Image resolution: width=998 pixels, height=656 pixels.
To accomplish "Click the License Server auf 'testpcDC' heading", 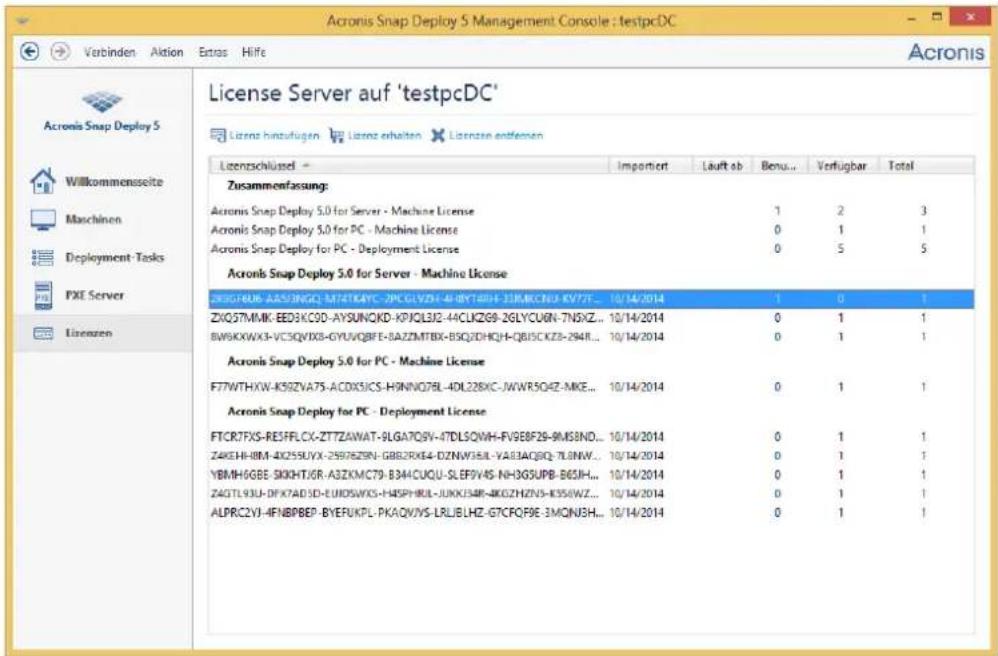I will click(353, 94).
